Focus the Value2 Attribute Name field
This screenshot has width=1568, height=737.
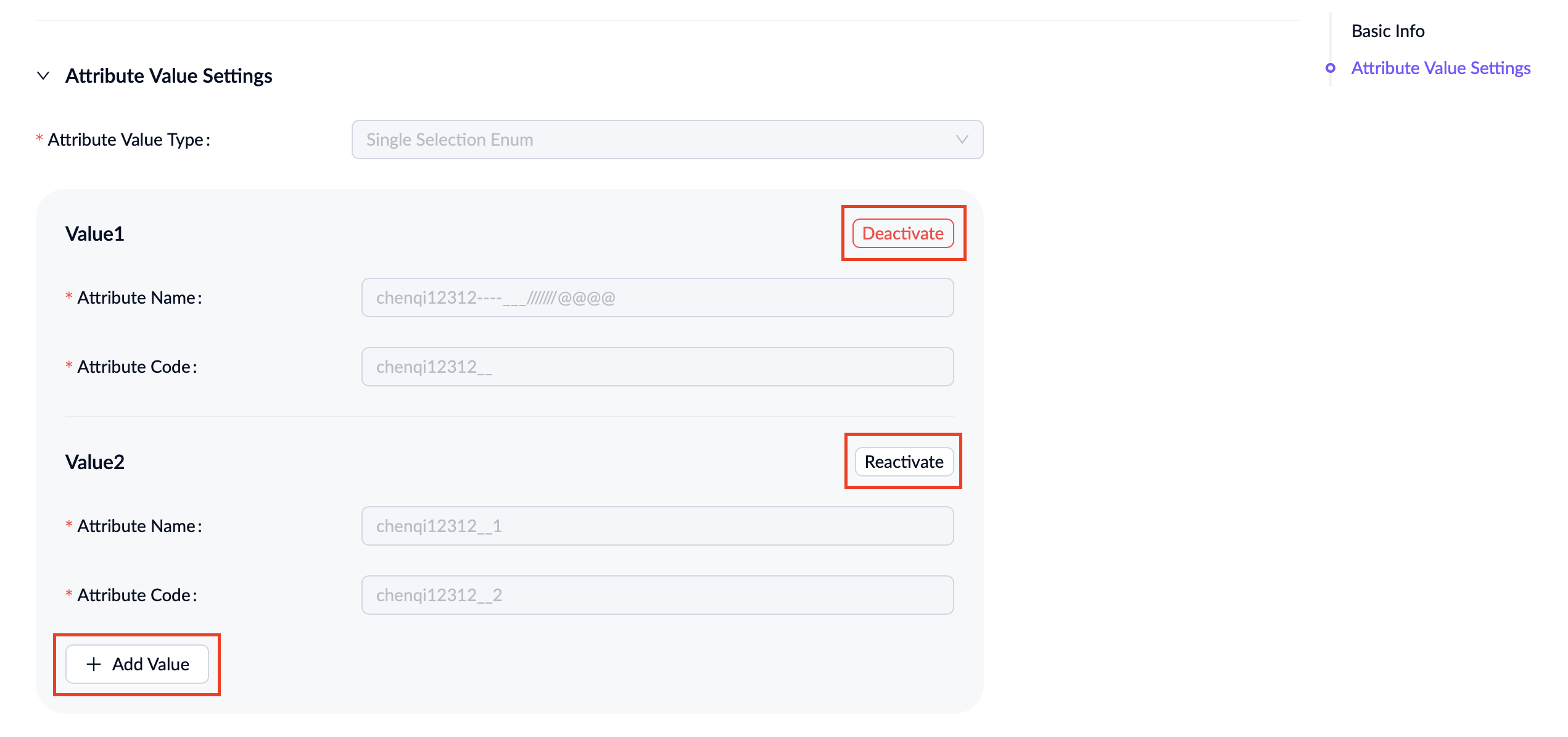(657, 526)
